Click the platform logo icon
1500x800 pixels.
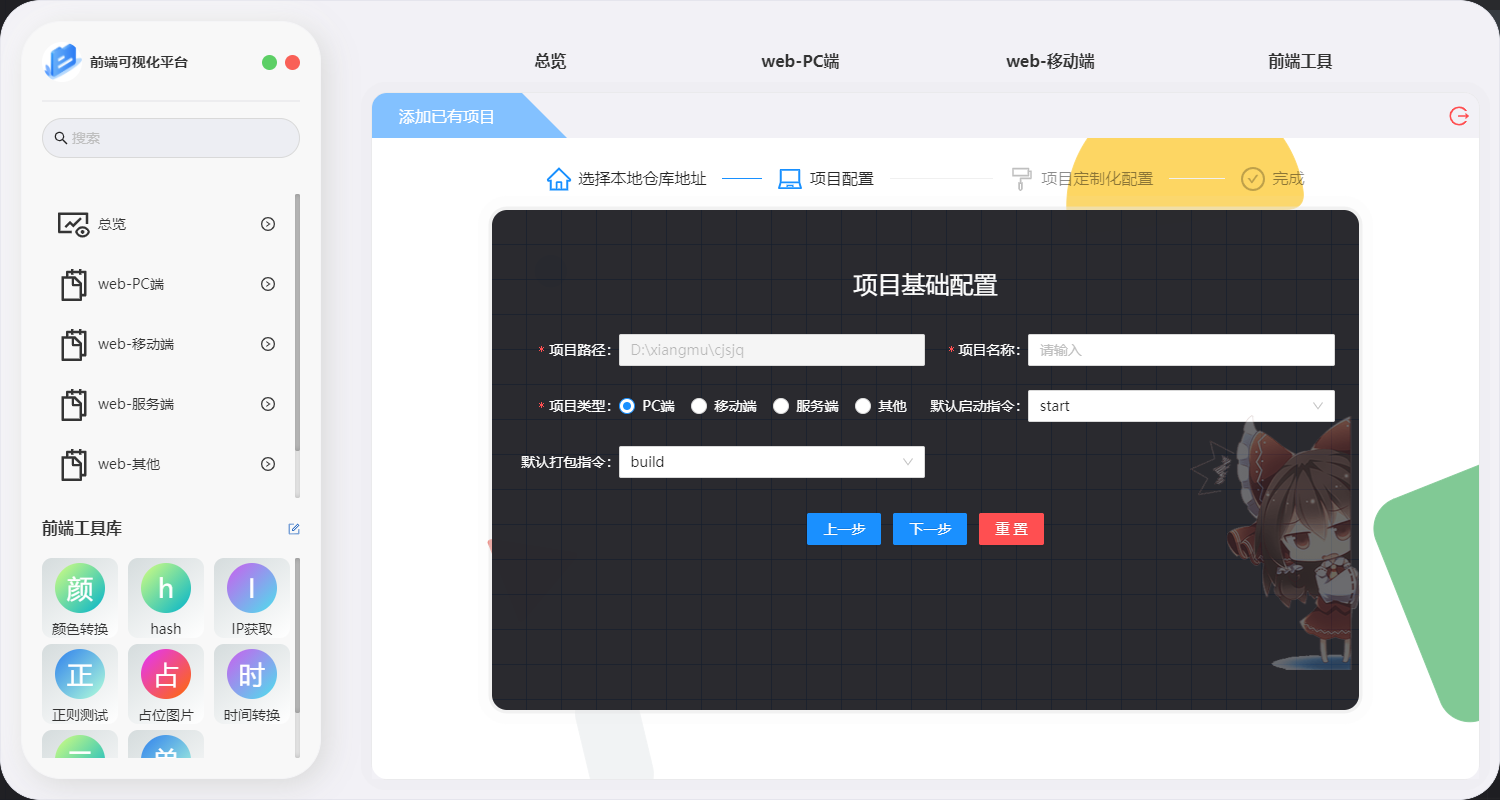pos(62,62)
